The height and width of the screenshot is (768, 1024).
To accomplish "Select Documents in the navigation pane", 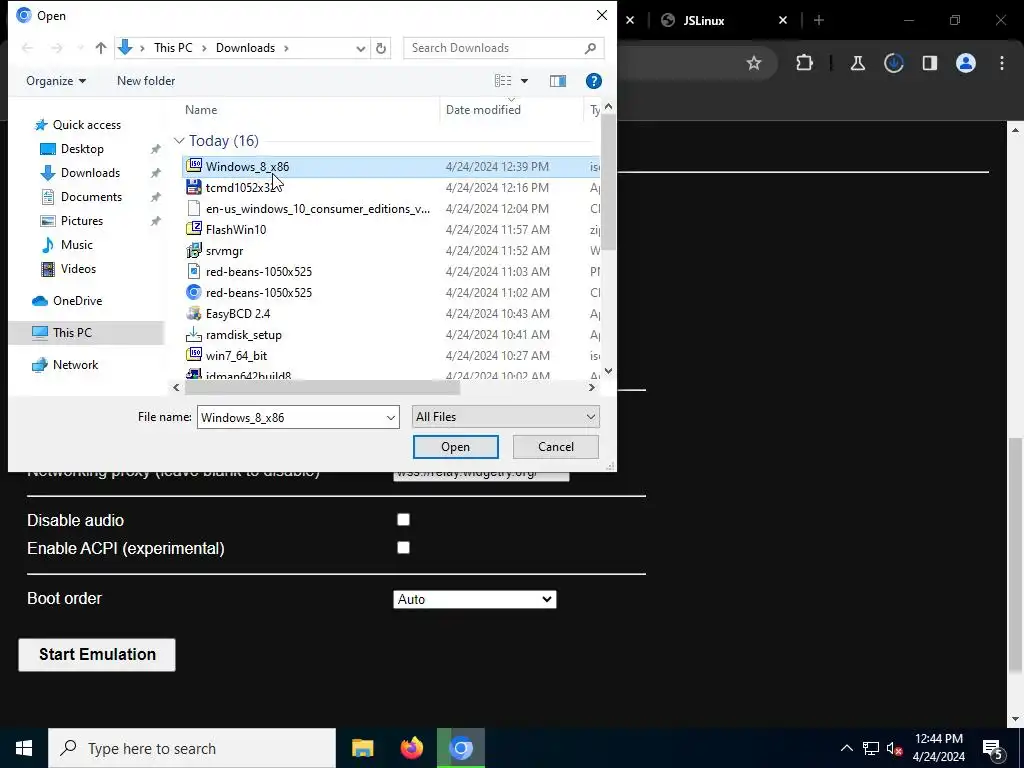I will point(91,197).
